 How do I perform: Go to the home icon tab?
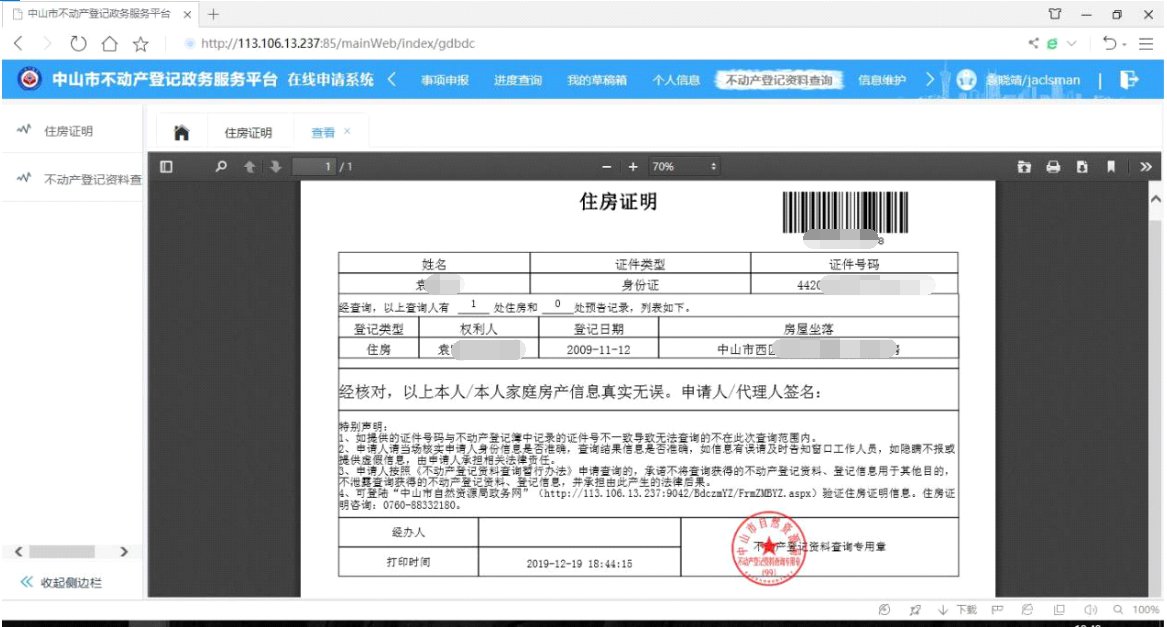tap(181, 132)
